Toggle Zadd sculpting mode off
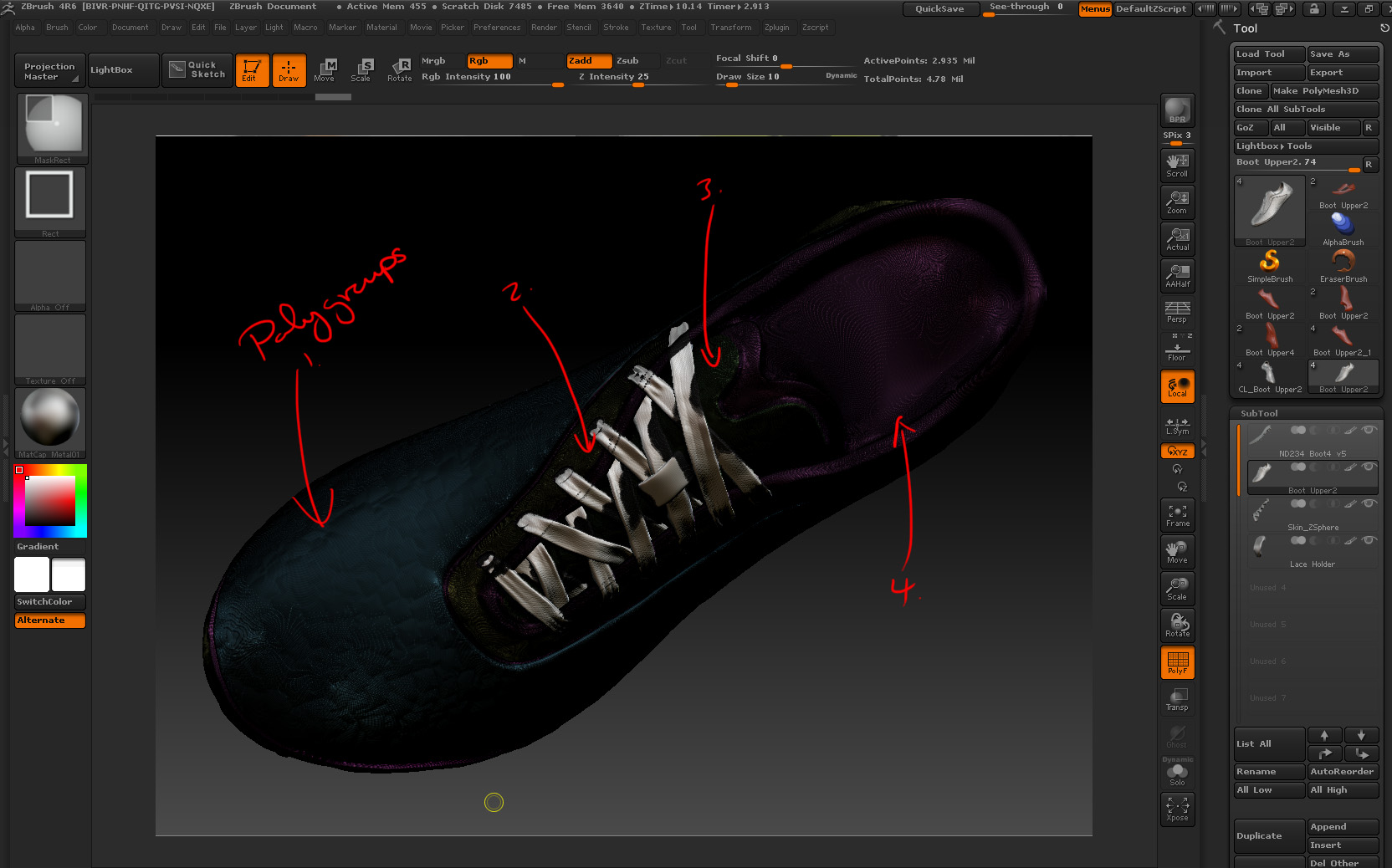The height and width of the screenshot is (868, 1392). point(588,60)
